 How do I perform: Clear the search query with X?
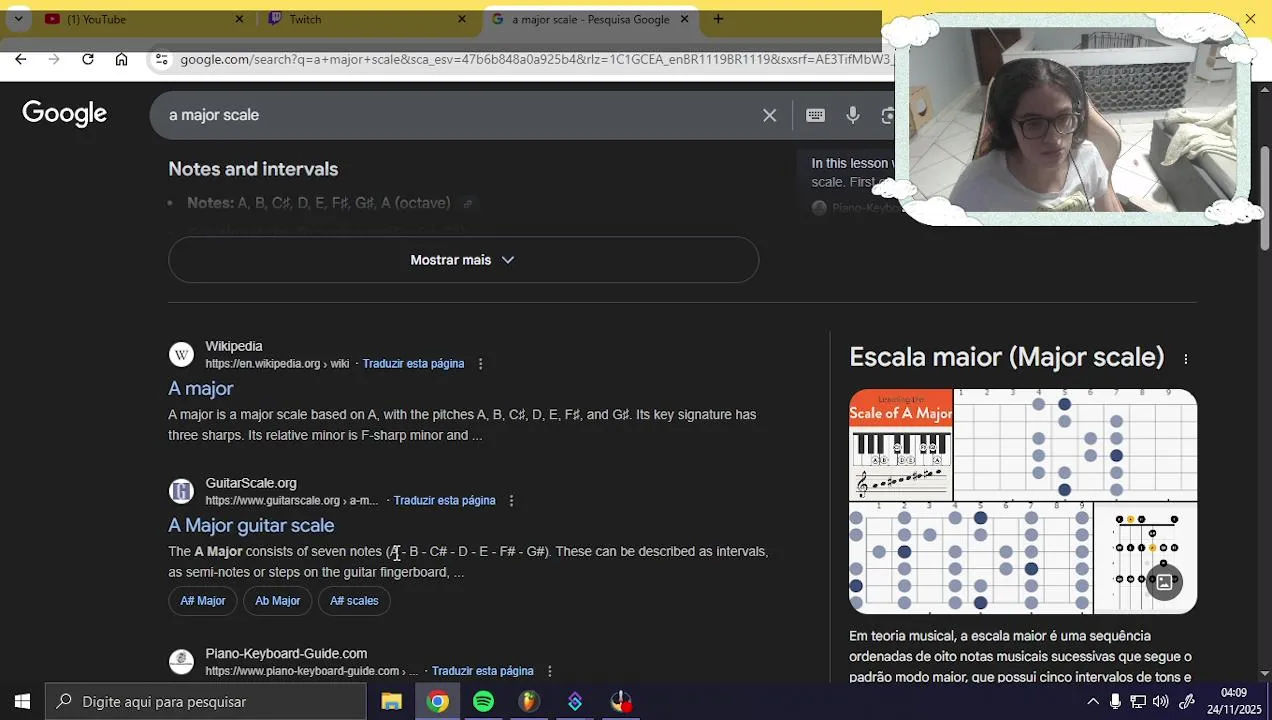(770, 115)
